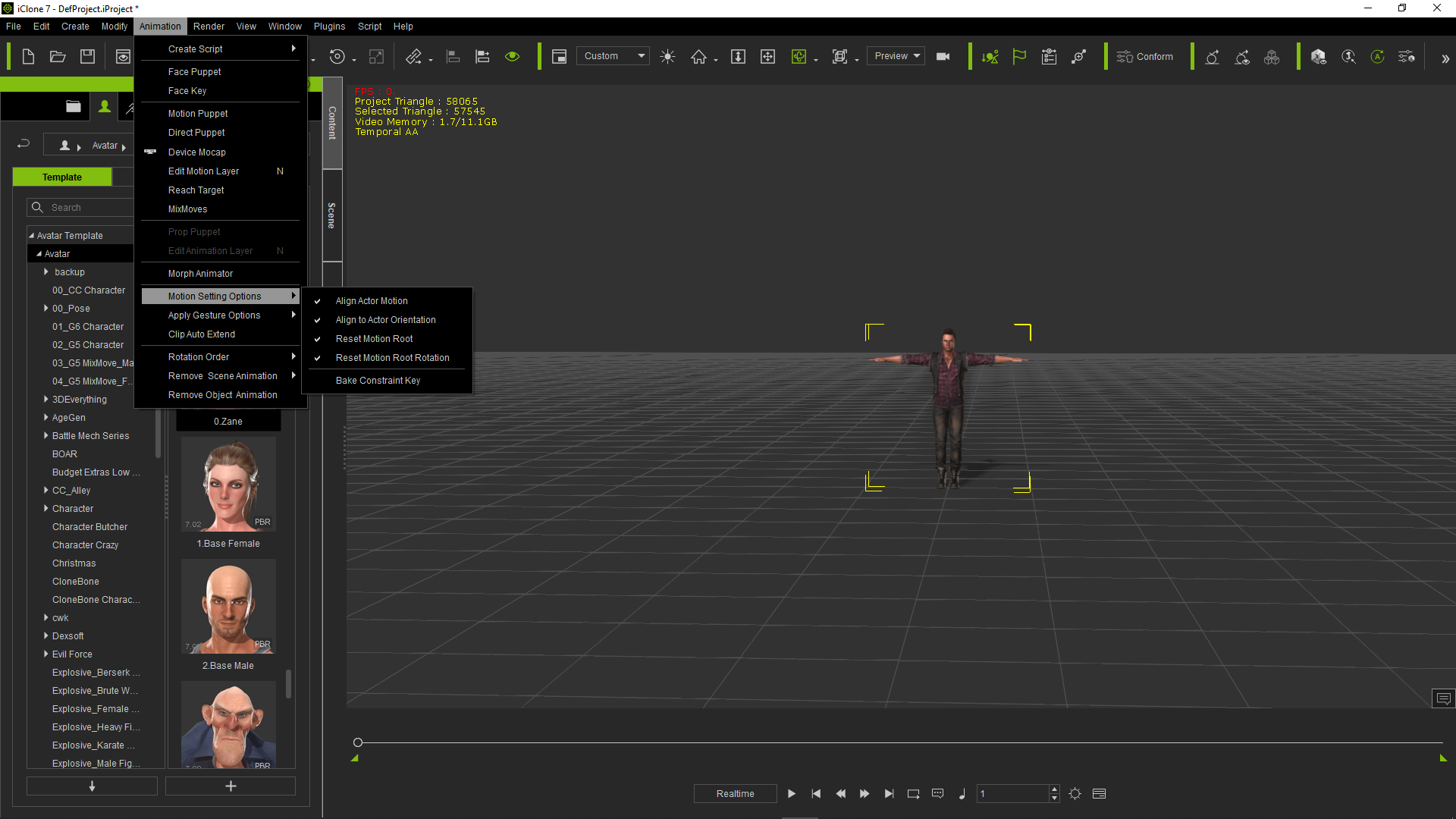Open the Plugins menu
The width and height of the screenshot is (1456, 819).
point(329,26)
